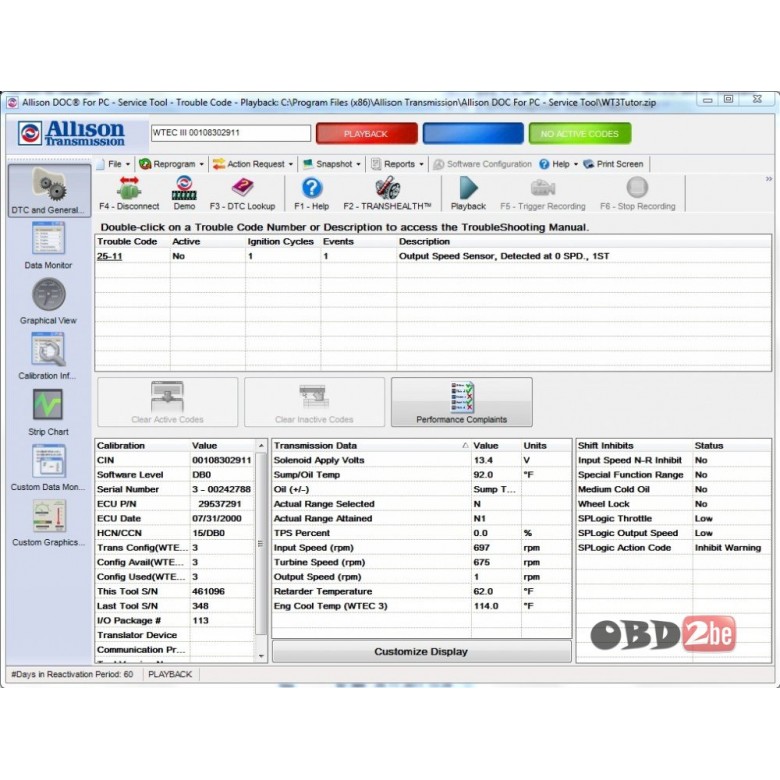The height and width of the screenshot is (780, 780).
Task: Open F1 - Help
Action: pyautogui.click(x=311, y=193)
